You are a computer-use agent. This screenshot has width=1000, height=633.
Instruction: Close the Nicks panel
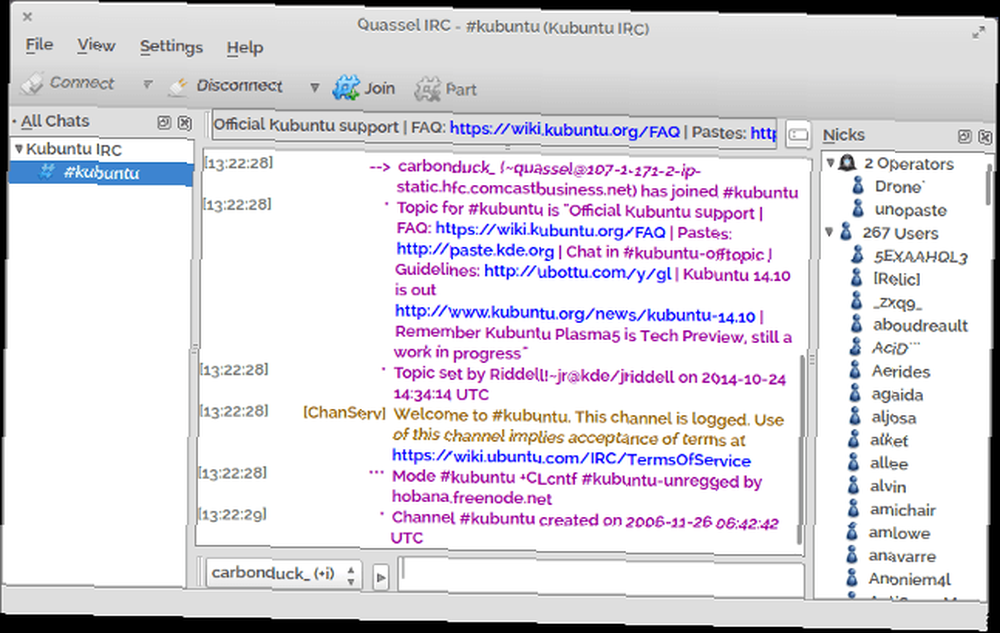pos(985,136)
